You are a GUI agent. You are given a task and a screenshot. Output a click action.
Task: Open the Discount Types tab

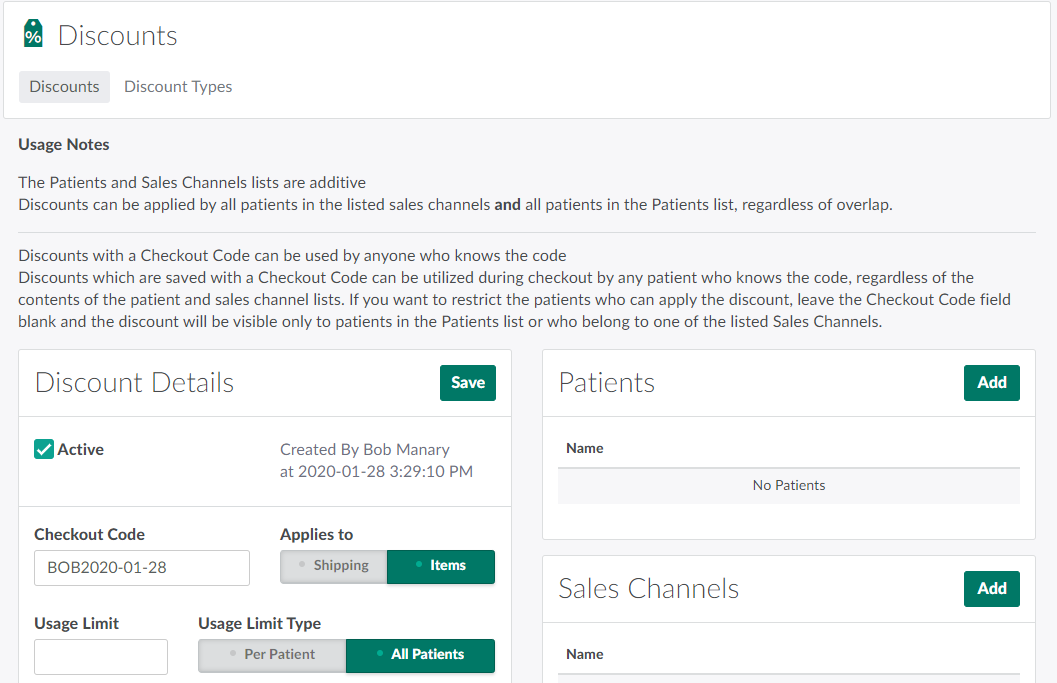[178, 87]
